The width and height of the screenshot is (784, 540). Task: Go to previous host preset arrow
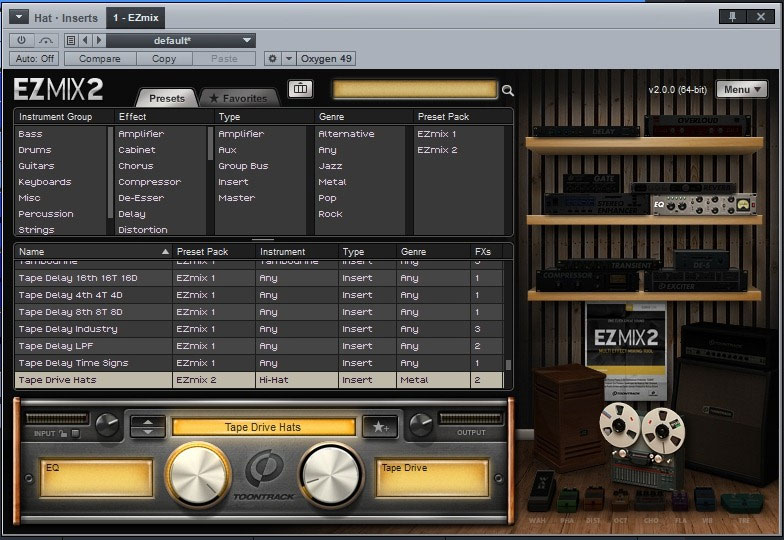point(85,40)
